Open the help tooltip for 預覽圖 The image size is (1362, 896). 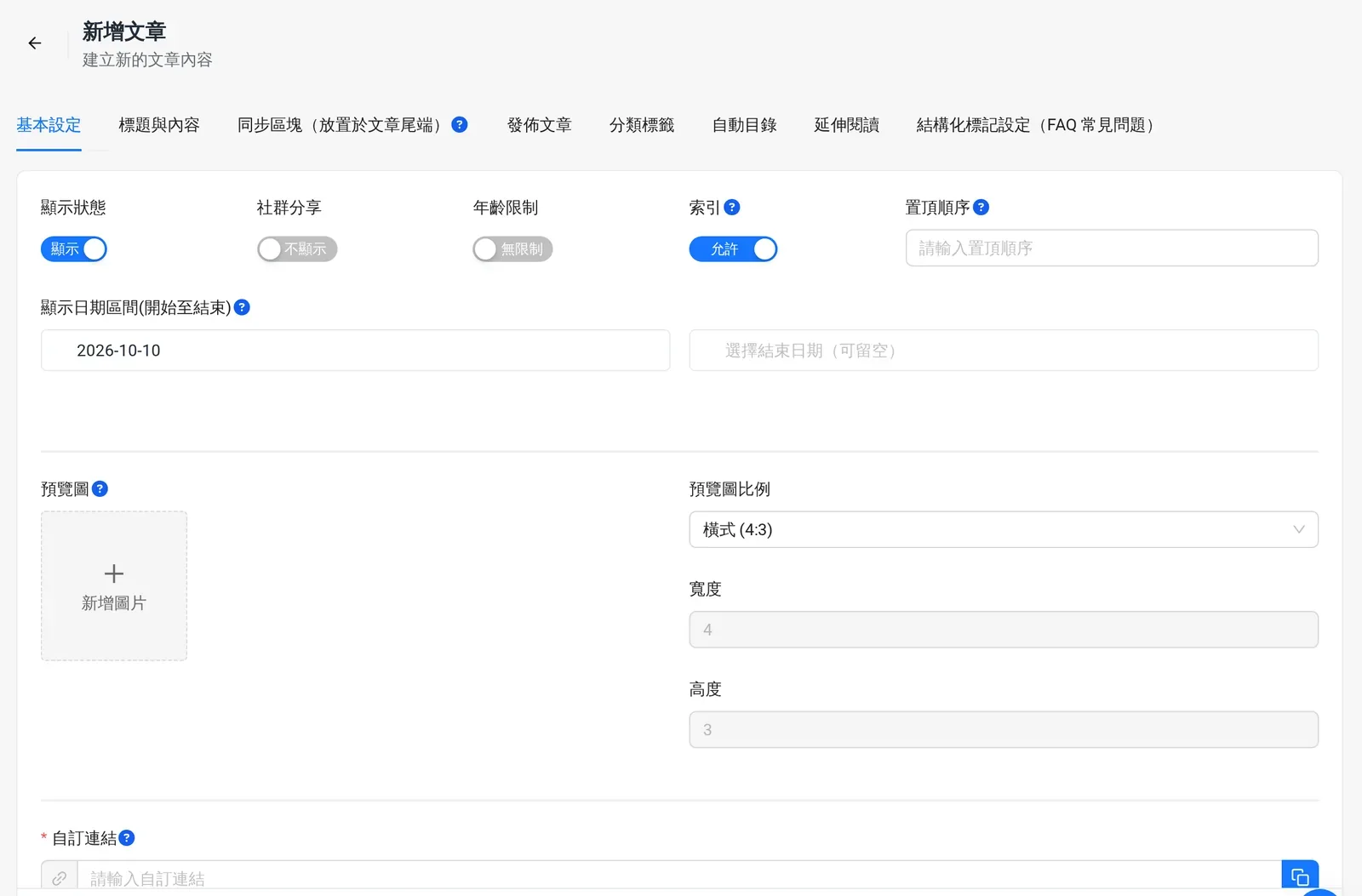point(100,488)
